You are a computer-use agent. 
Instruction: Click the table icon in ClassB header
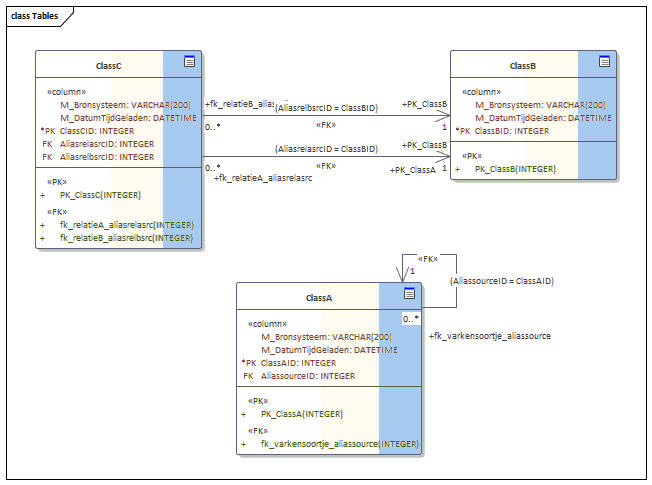click(x=604, y=62)
